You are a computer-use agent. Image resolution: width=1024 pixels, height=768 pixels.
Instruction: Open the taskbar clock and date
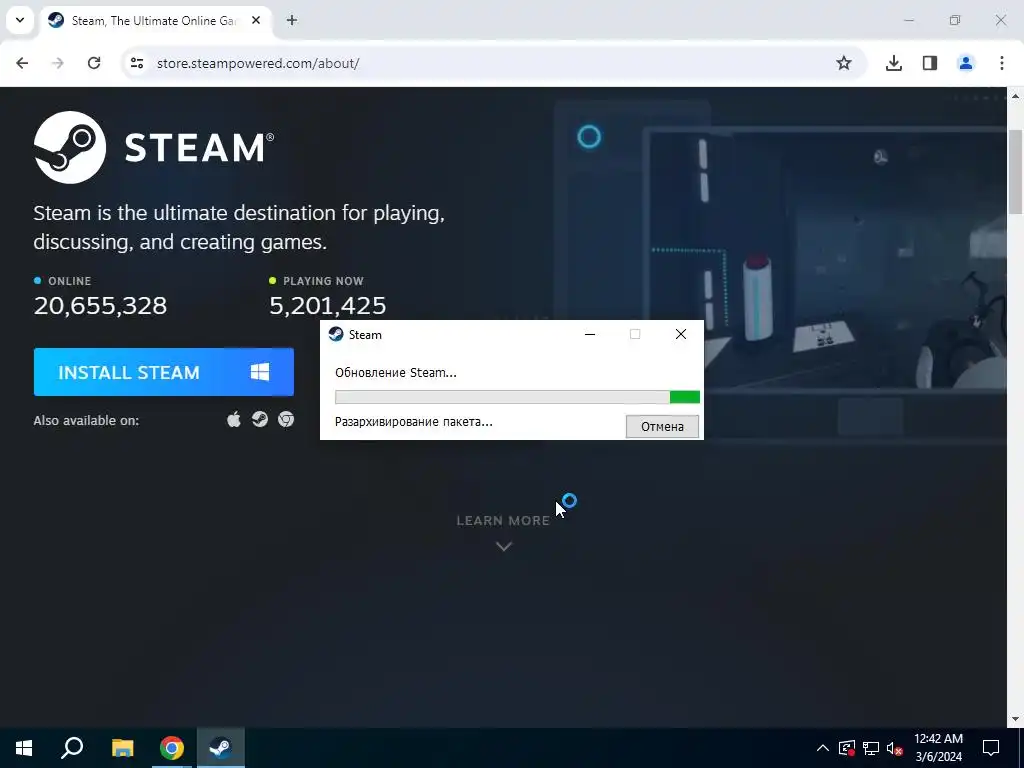tap(938, 748)
